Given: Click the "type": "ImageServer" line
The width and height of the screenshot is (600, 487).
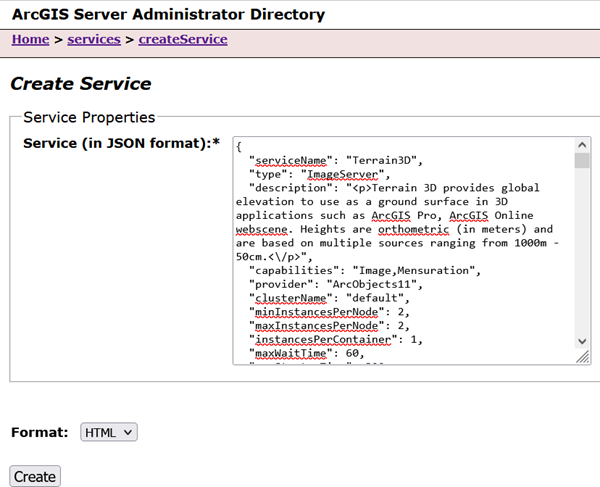Looking at the screenshot, I should (319, 174).
